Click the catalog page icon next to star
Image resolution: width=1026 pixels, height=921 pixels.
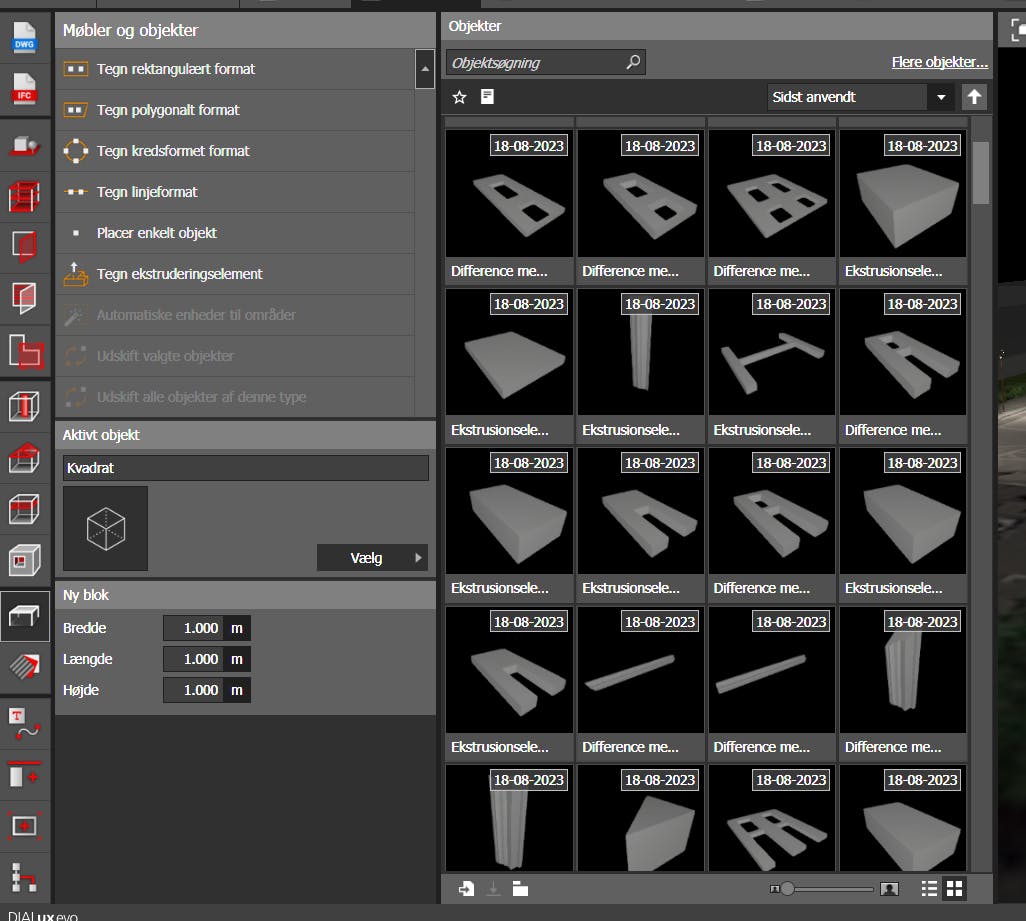coord(487,97)
